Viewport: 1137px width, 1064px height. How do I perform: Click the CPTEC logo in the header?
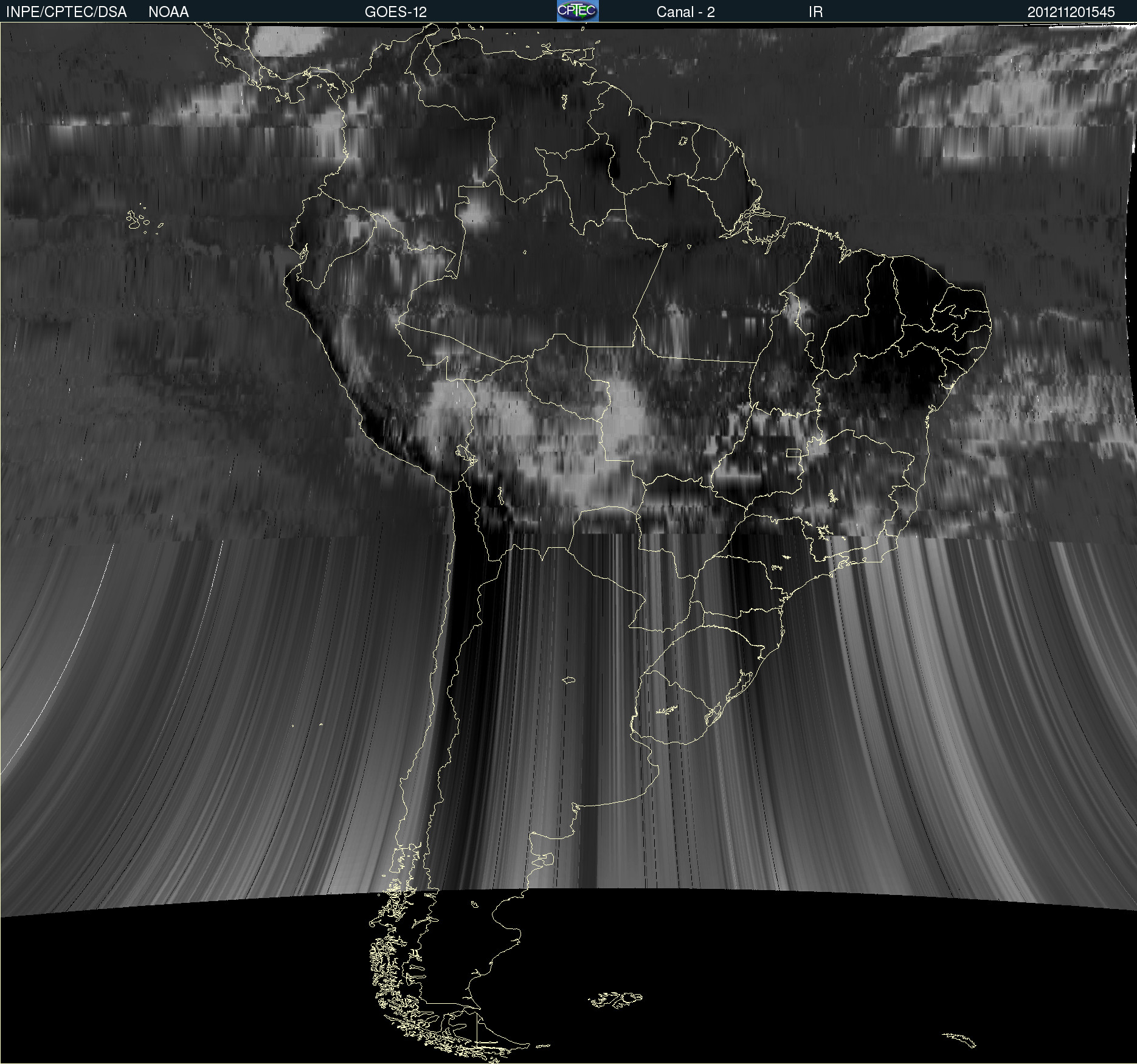(x=578, y=11)
